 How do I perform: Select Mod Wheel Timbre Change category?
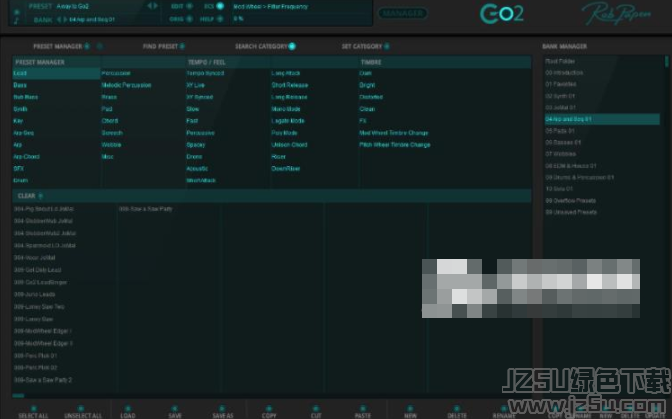393,133
